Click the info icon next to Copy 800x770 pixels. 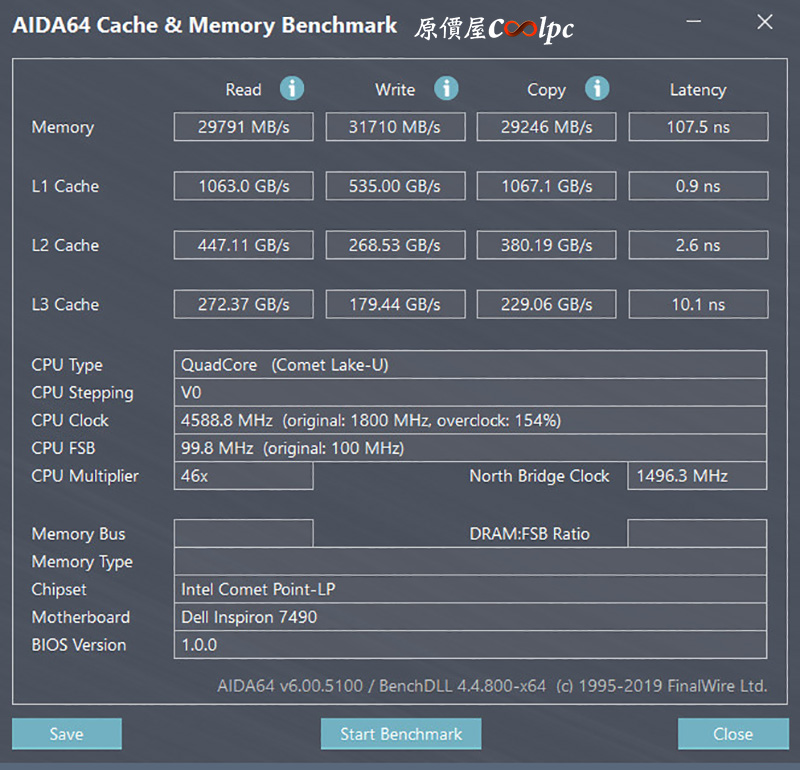597,89
